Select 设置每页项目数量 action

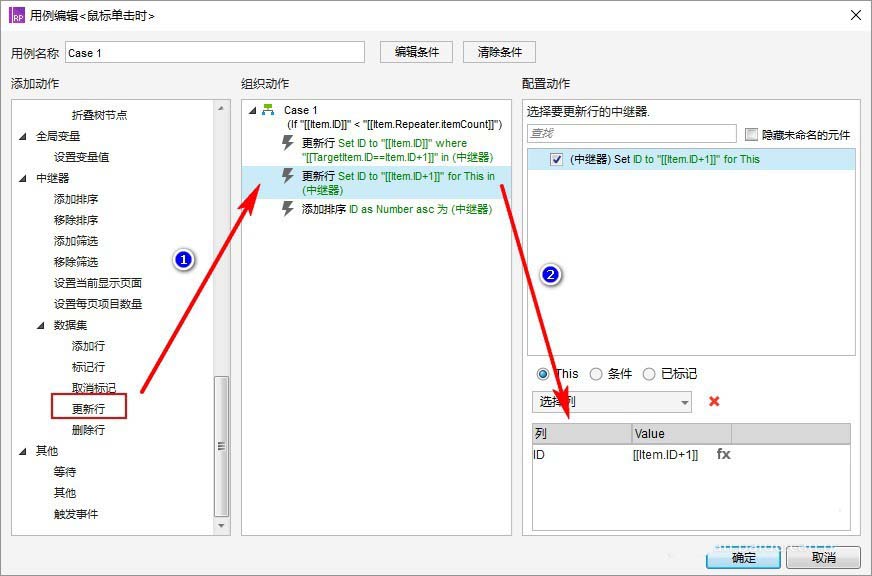tap(98, 304)
